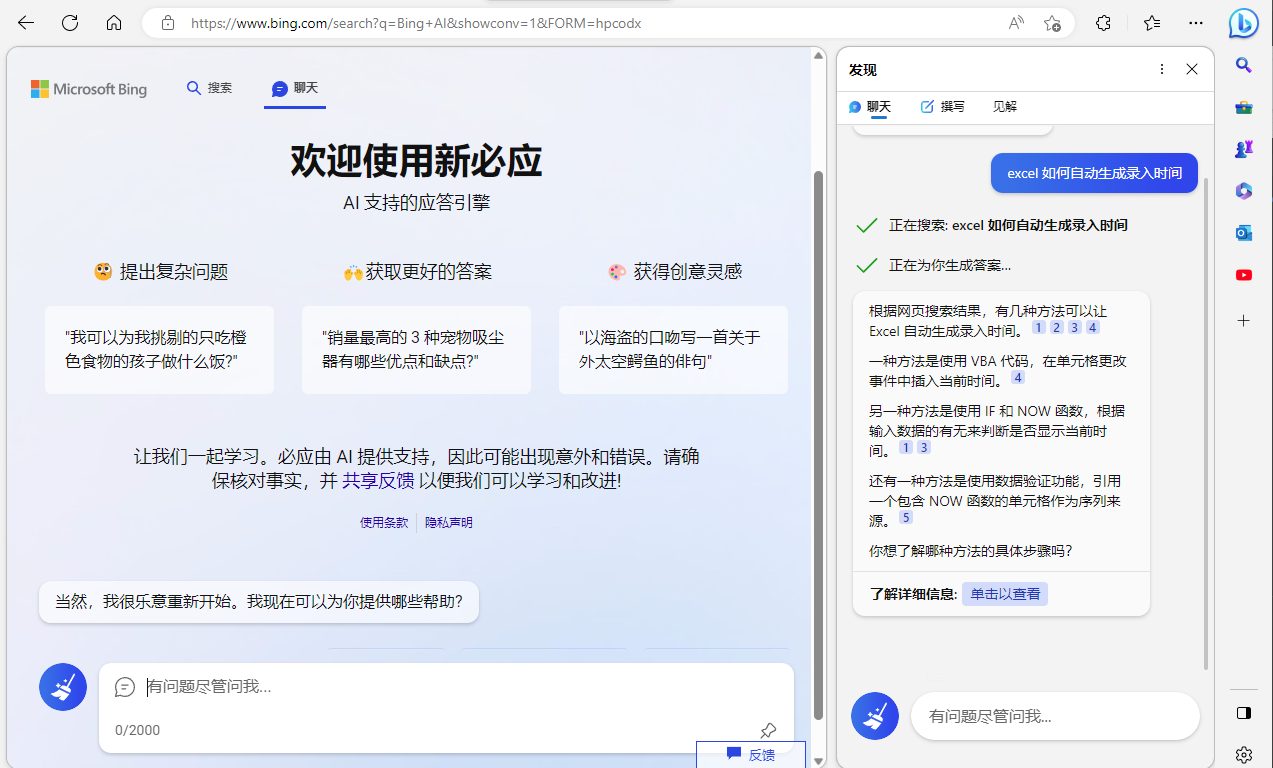
Task: Open the 撰写 compose tab
Action: [x=942, y=106]
